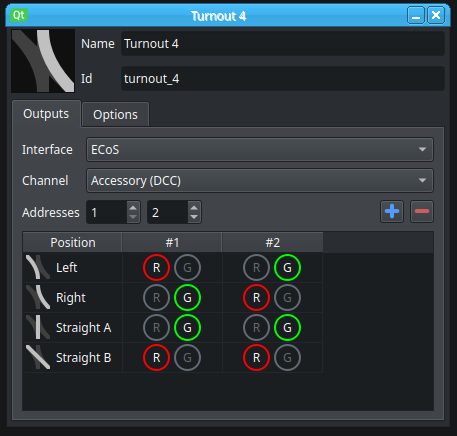
Task: Toggle G for output #2 in Straight B row
Action: point(287,357)
